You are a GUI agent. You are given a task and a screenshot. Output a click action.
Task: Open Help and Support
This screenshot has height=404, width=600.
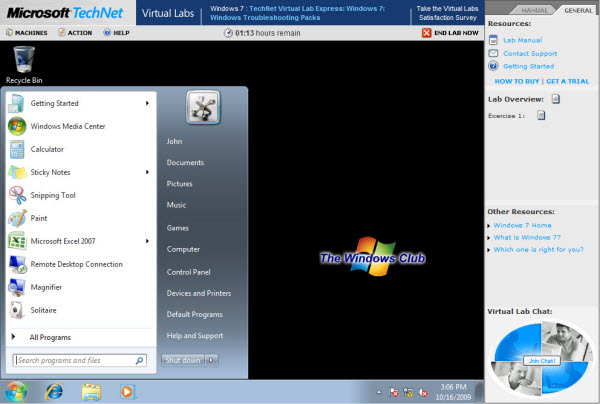(x=195, y=336)
